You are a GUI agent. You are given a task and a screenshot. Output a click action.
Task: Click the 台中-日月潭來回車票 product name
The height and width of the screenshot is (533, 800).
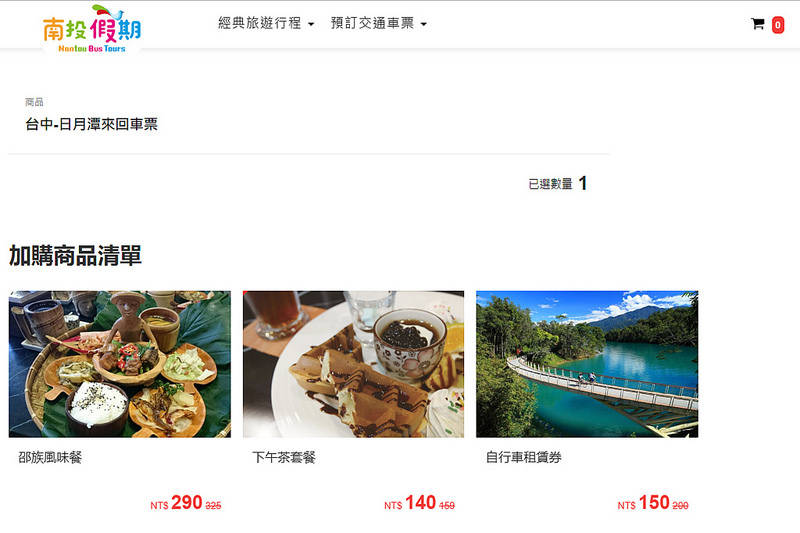[x=91, y=124]
